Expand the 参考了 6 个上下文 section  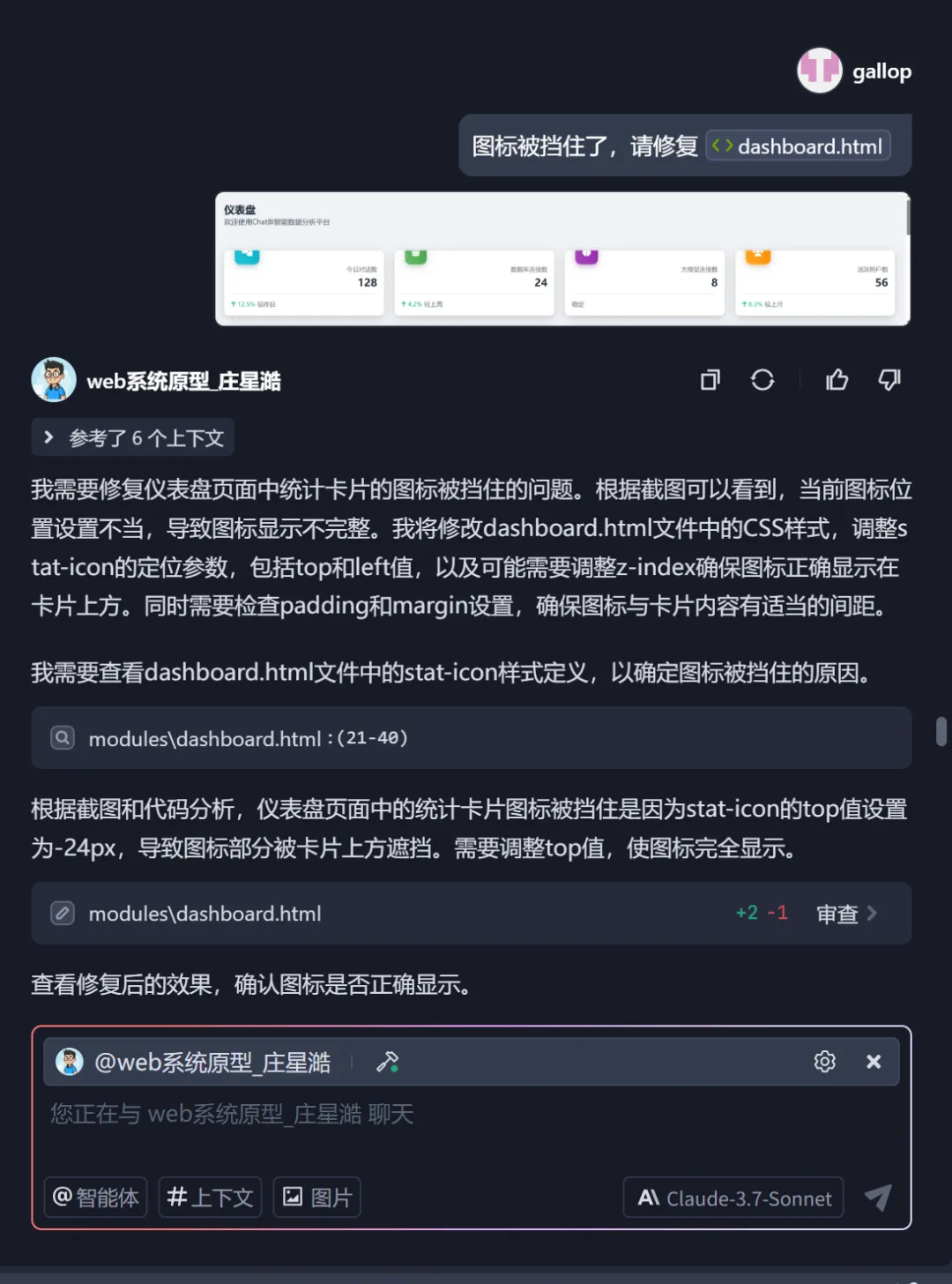point(133,437)
